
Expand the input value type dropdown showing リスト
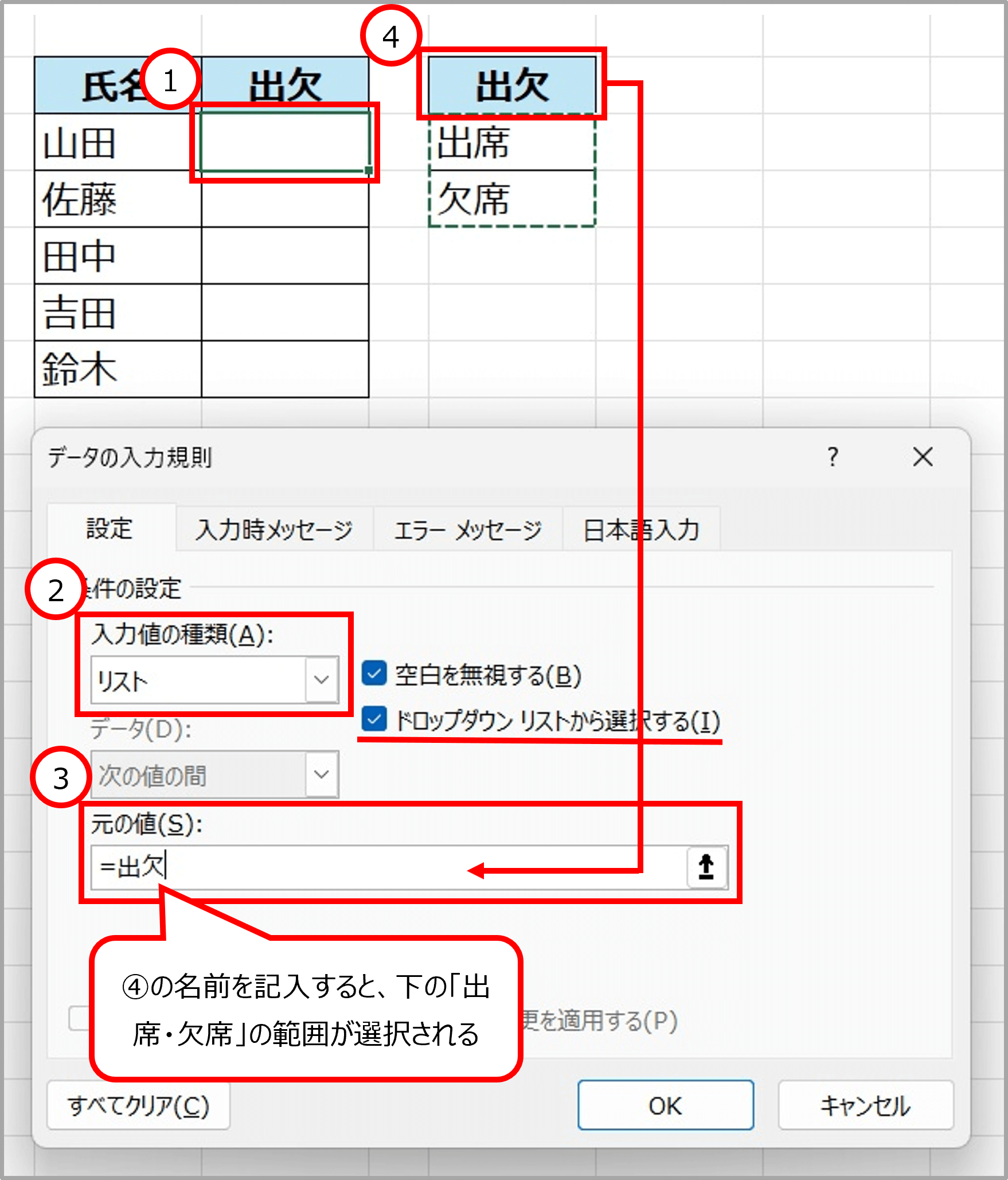pos(321,680)
